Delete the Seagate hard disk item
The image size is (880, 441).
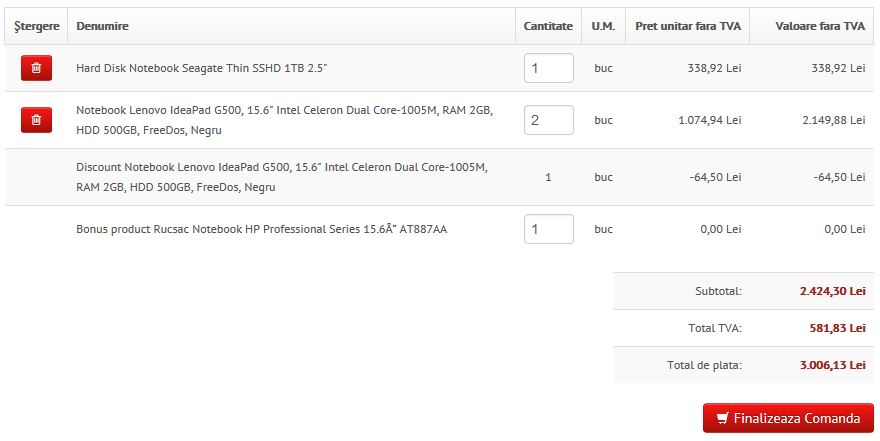pos(36,68)
